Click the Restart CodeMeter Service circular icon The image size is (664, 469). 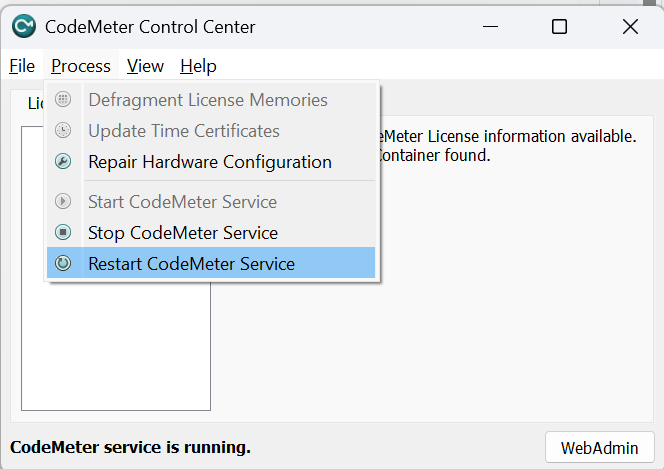click(x=63, y=264)
